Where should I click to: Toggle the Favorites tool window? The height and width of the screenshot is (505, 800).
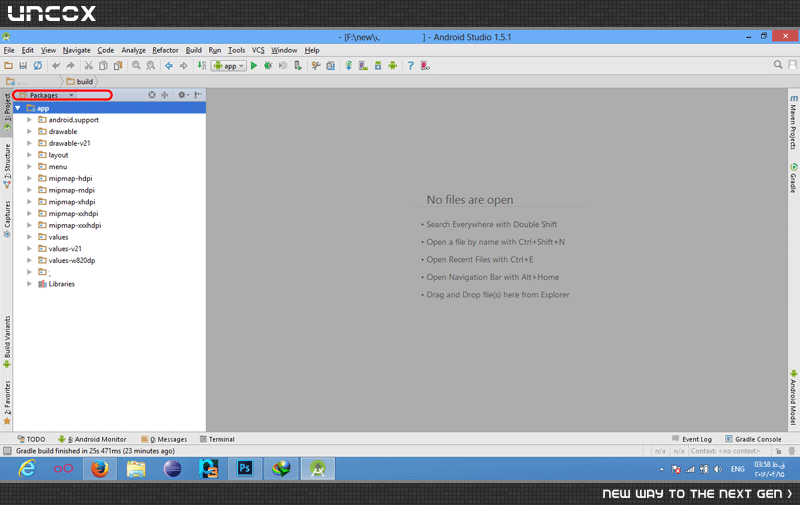click(x=7, y=402)
